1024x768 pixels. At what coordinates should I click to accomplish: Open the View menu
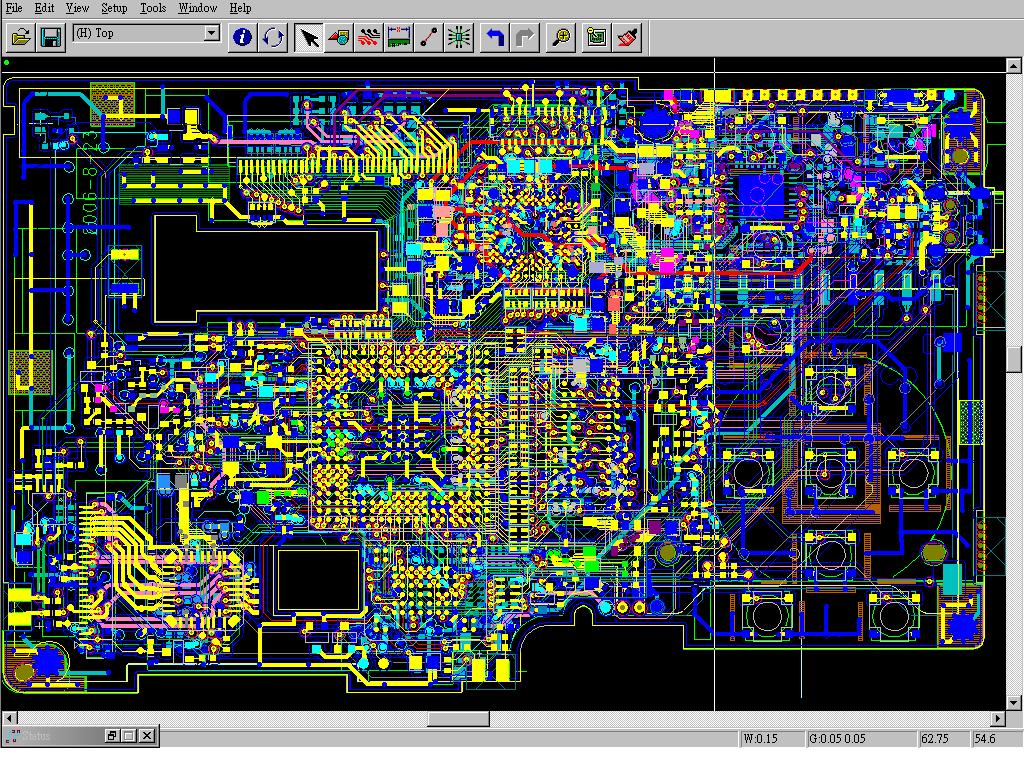pos(77,8)
